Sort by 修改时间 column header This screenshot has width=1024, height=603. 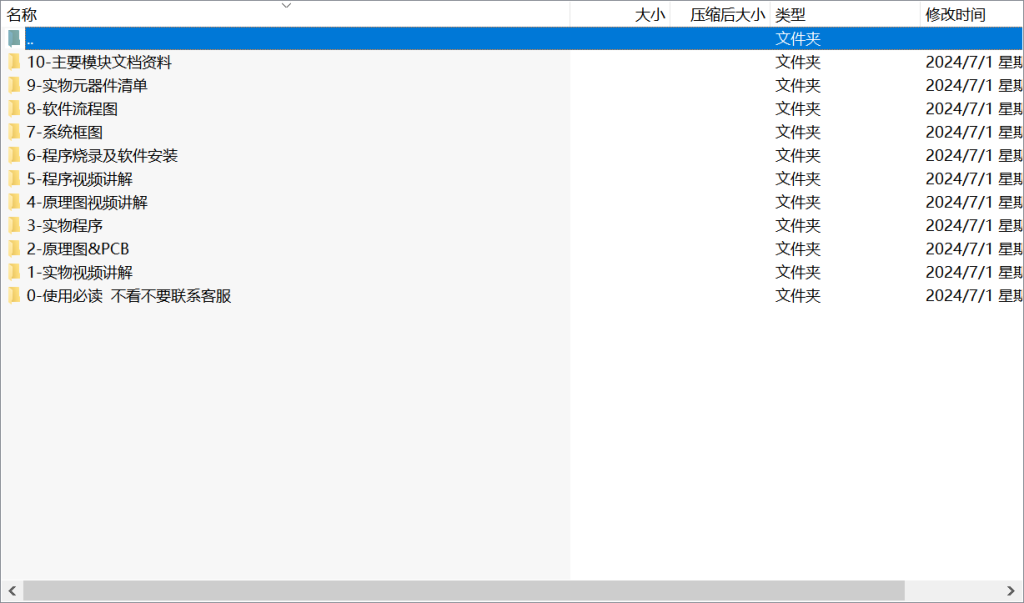955,15
